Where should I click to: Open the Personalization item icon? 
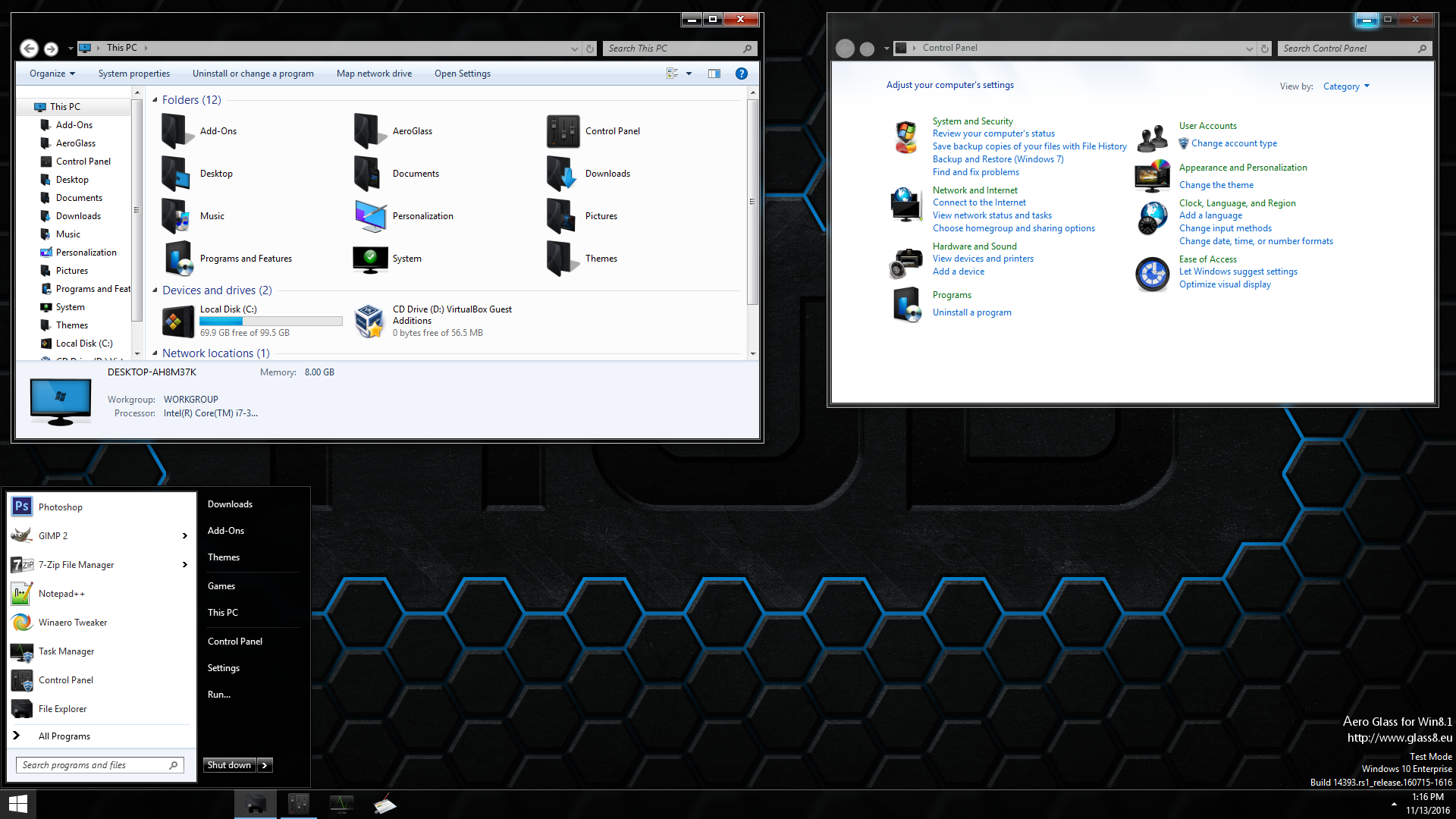[x=370, y=216]
